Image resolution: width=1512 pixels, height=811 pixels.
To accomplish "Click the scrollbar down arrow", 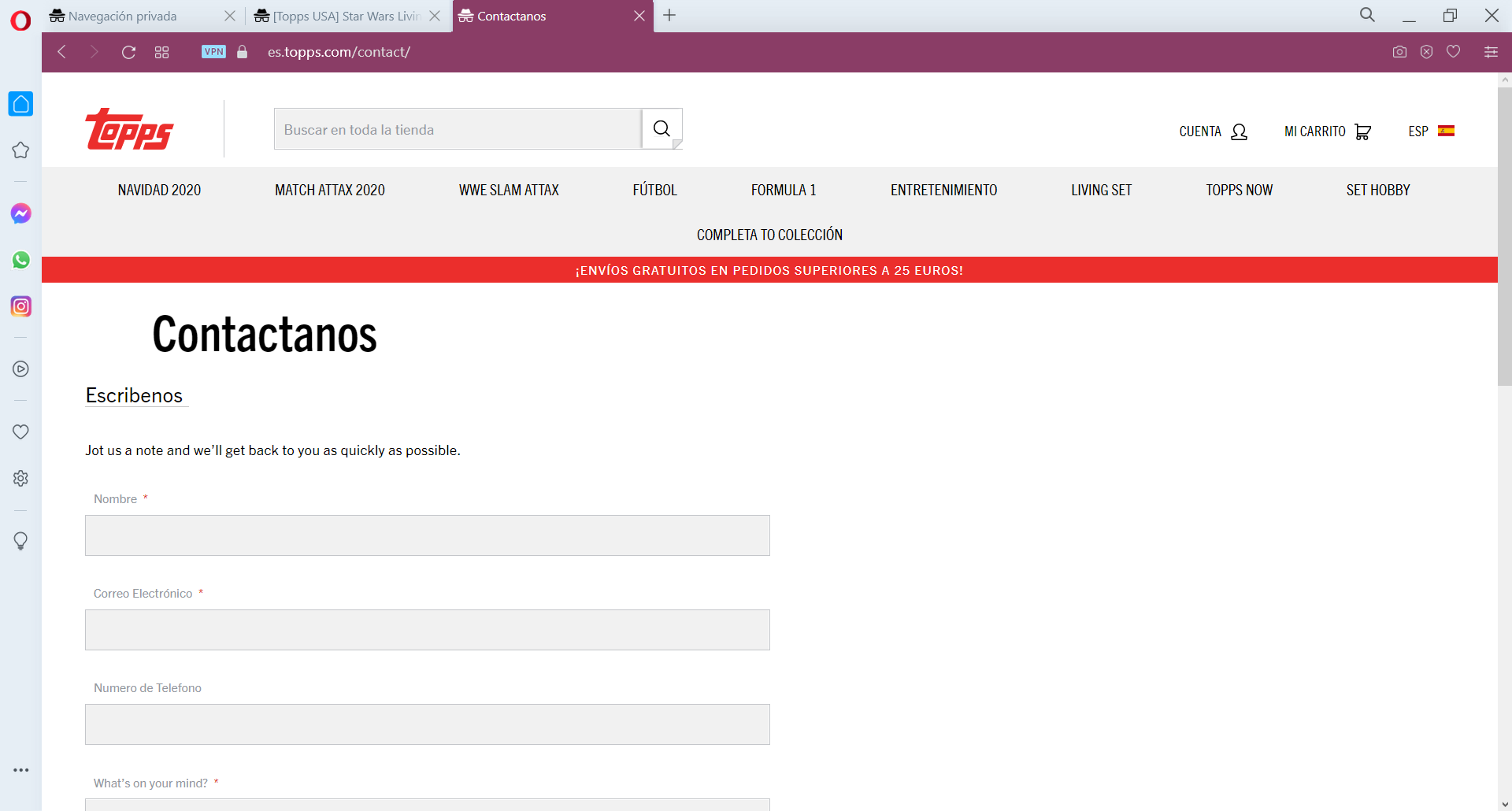I will point(1505,805).
